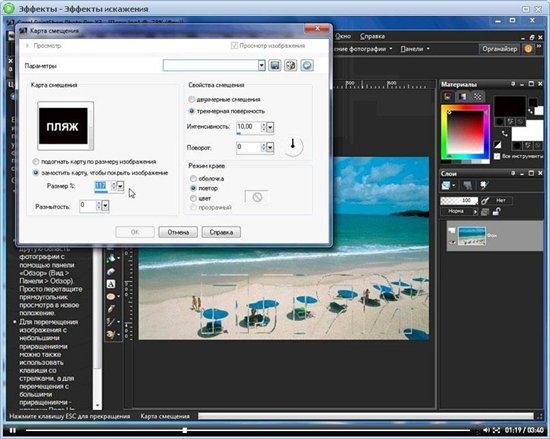Switch to the Органайзер tab
Image resolution: width=550 pixels, height=439 pixels.
coord(500,49)
